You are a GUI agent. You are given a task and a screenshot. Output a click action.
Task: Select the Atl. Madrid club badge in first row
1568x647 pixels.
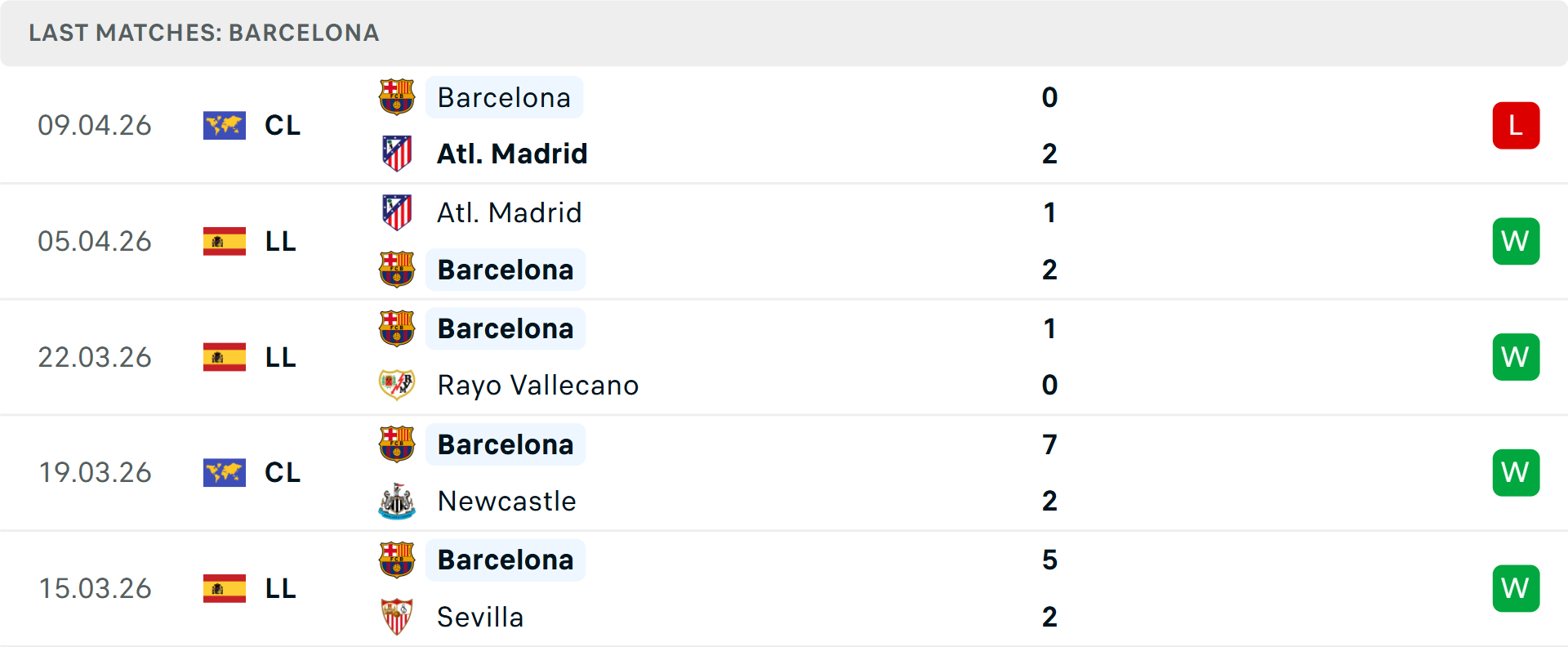click(397, 153)
